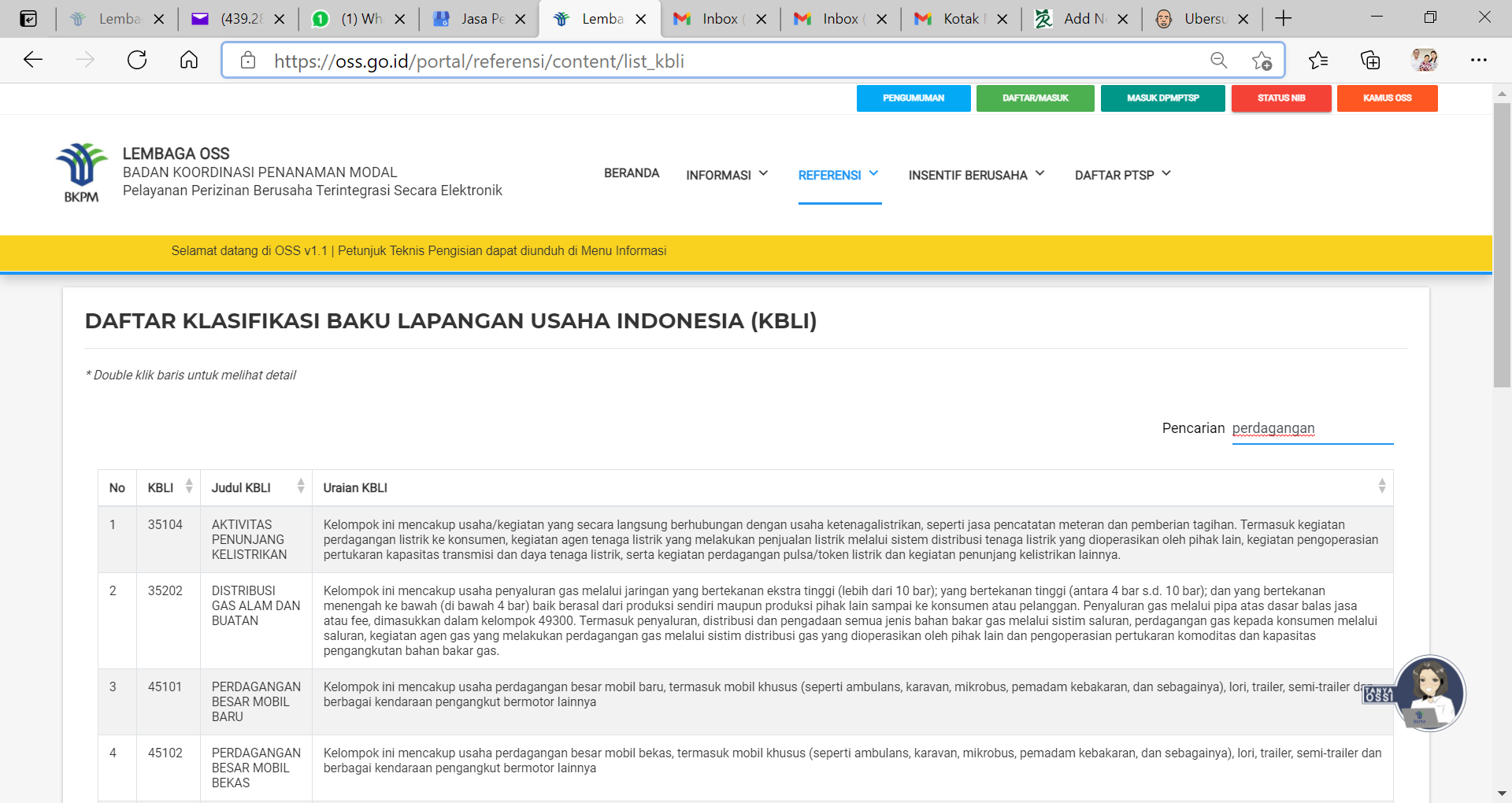Image resolution: width=1512 pixels, height=803 pixels.
Task: Toggle sorting on the KBLI column
Action: [x=188, y=487]
